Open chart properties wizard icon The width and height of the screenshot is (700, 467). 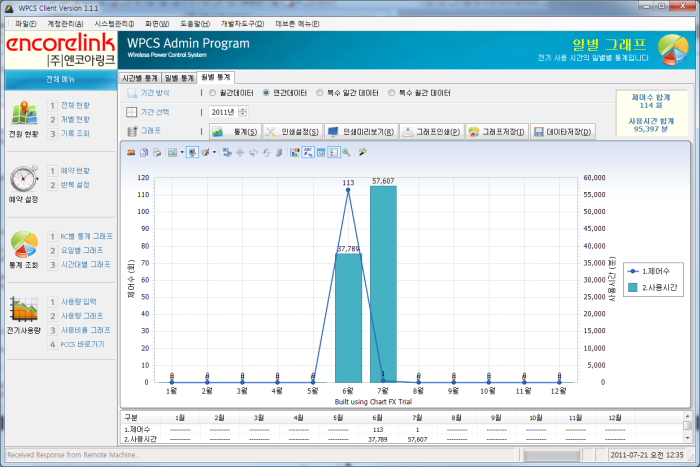click(362, 153)
